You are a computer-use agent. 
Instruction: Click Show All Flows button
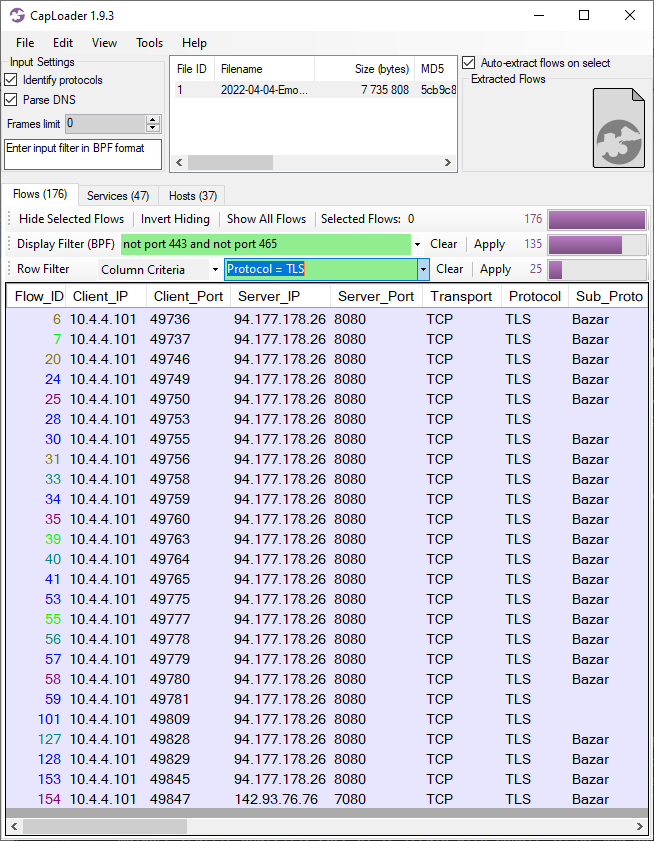[x=266, y=219]
